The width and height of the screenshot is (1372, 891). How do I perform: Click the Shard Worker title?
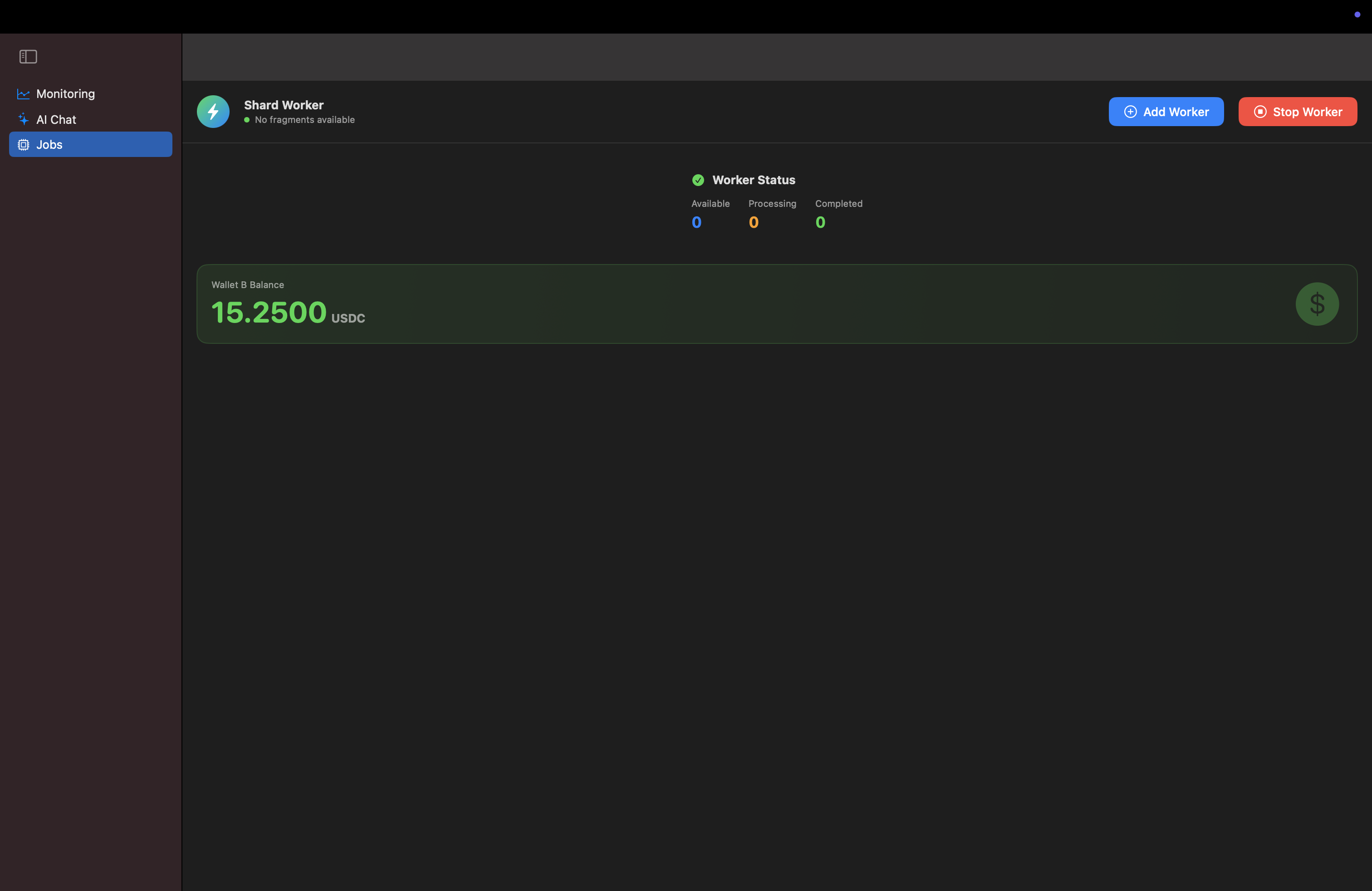[x=284, y=105]
